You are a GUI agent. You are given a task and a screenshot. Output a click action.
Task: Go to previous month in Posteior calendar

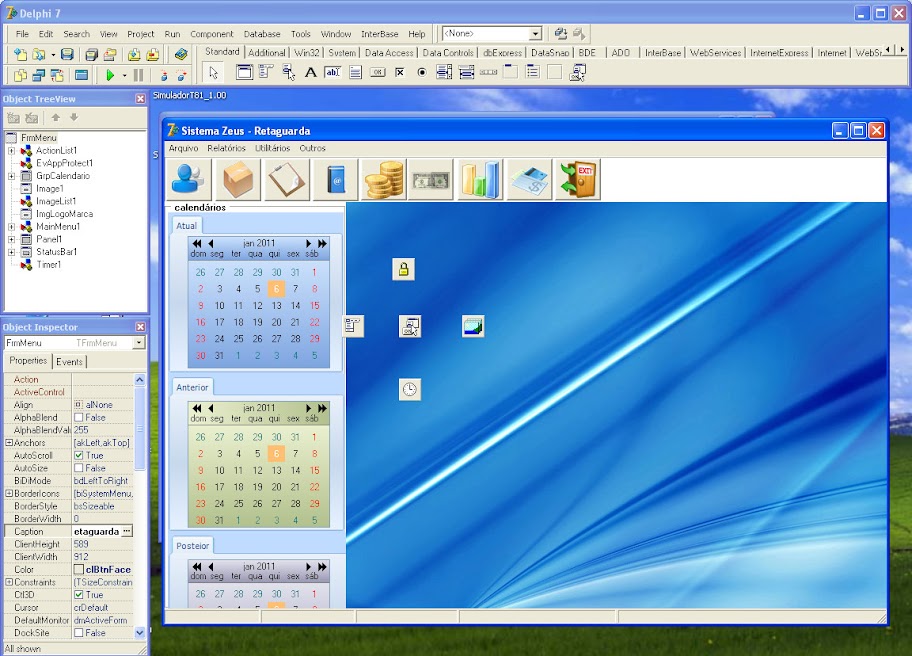coord(211,566)
